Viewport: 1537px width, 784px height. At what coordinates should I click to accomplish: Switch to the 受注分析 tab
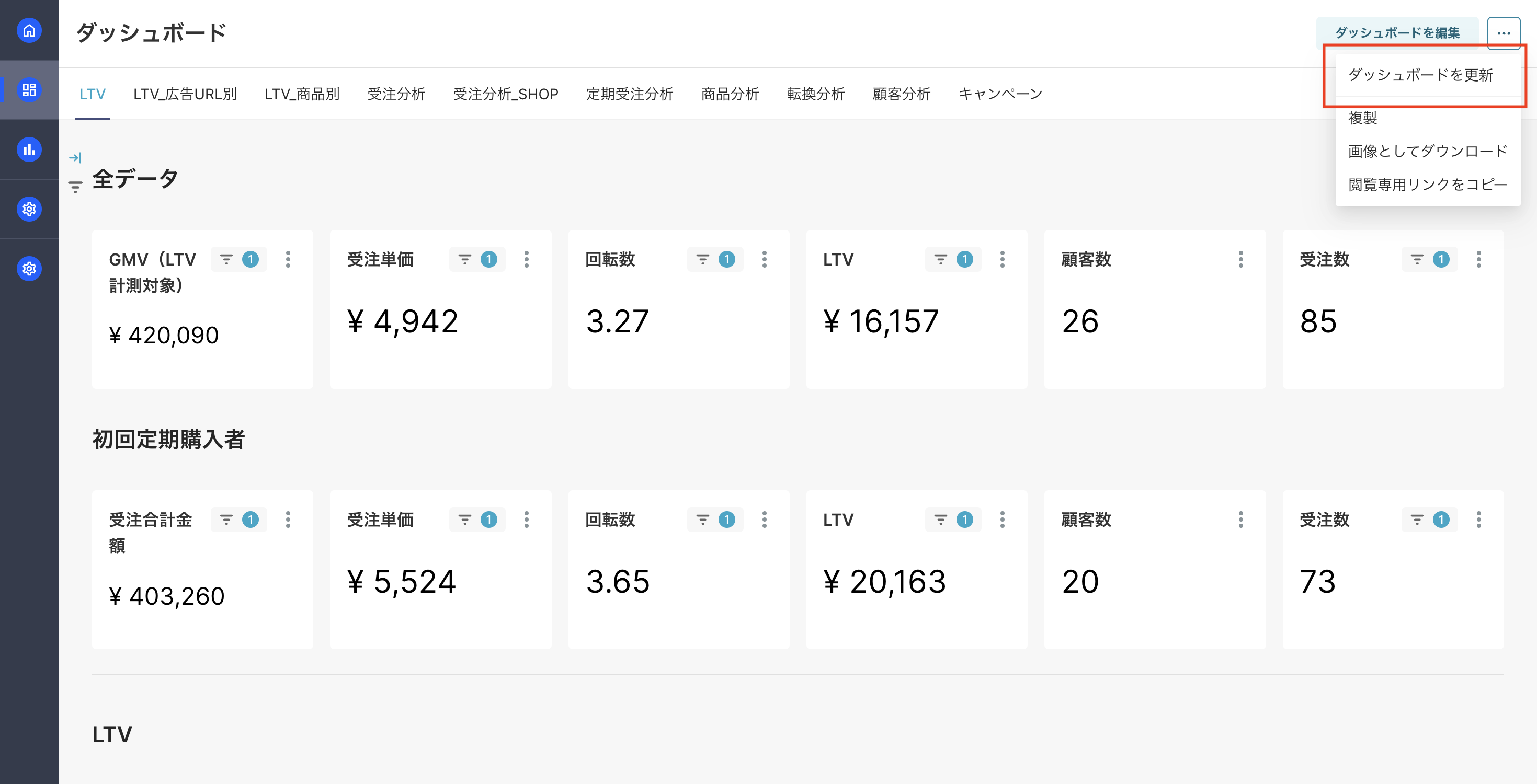[396, 94]
